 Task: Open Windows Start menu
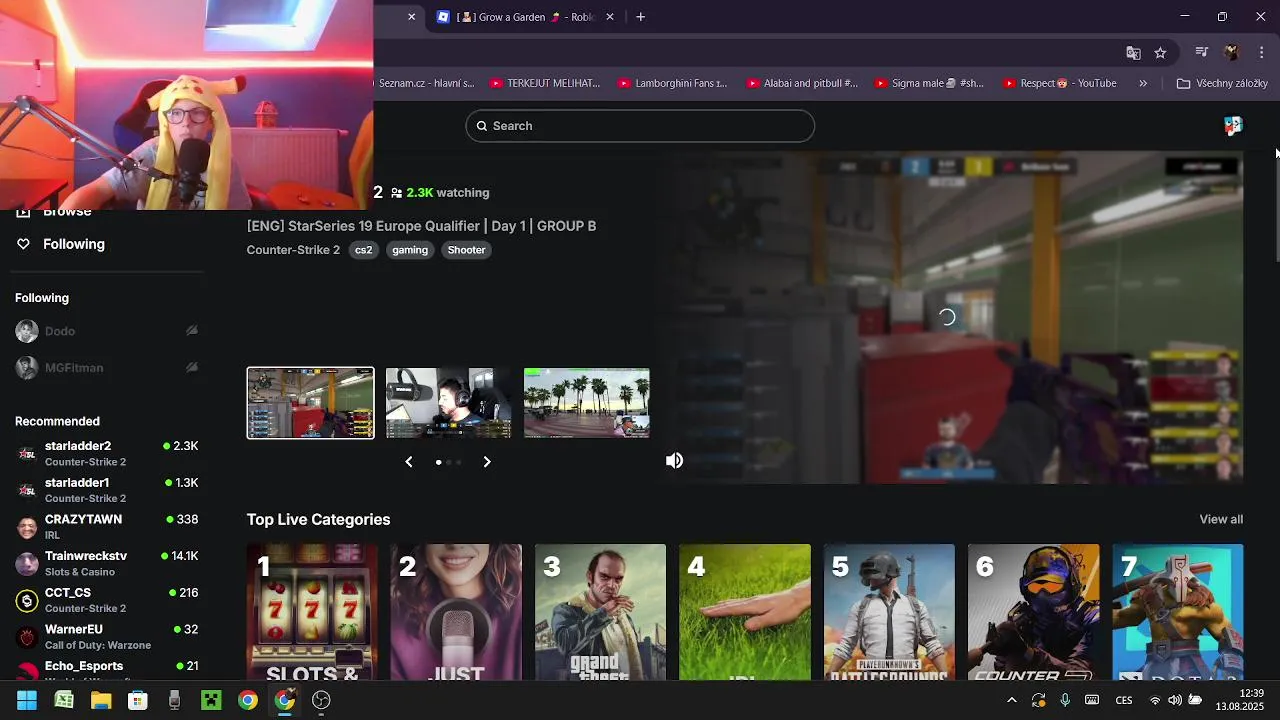tap(27, 700)
